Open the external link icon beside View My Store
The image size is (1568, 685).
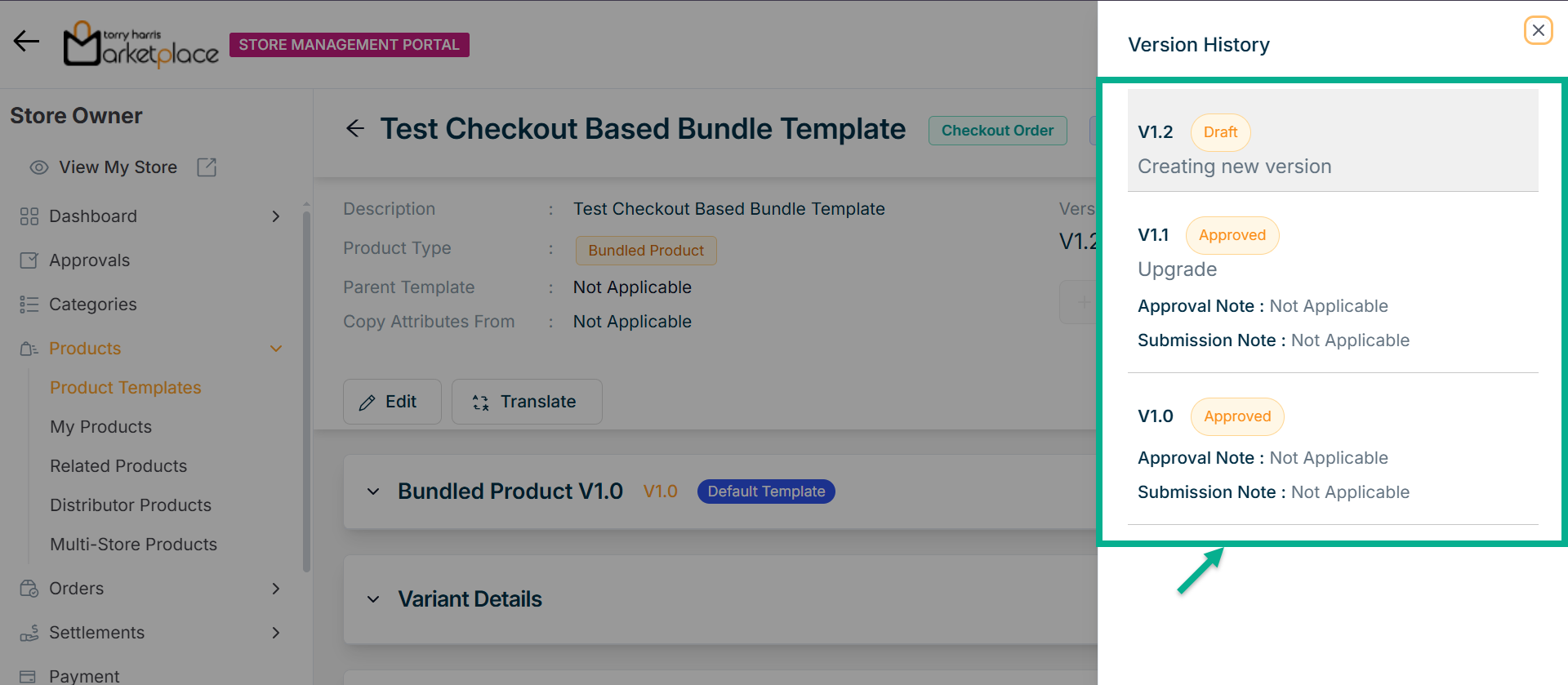[207, 167]
